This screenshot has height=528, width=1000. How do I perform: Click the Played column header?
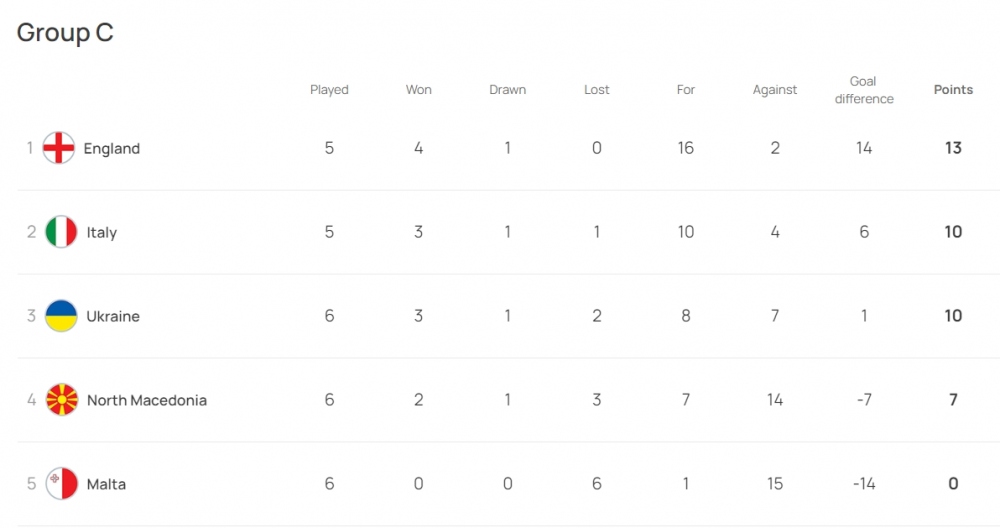(x=329, y=89)
